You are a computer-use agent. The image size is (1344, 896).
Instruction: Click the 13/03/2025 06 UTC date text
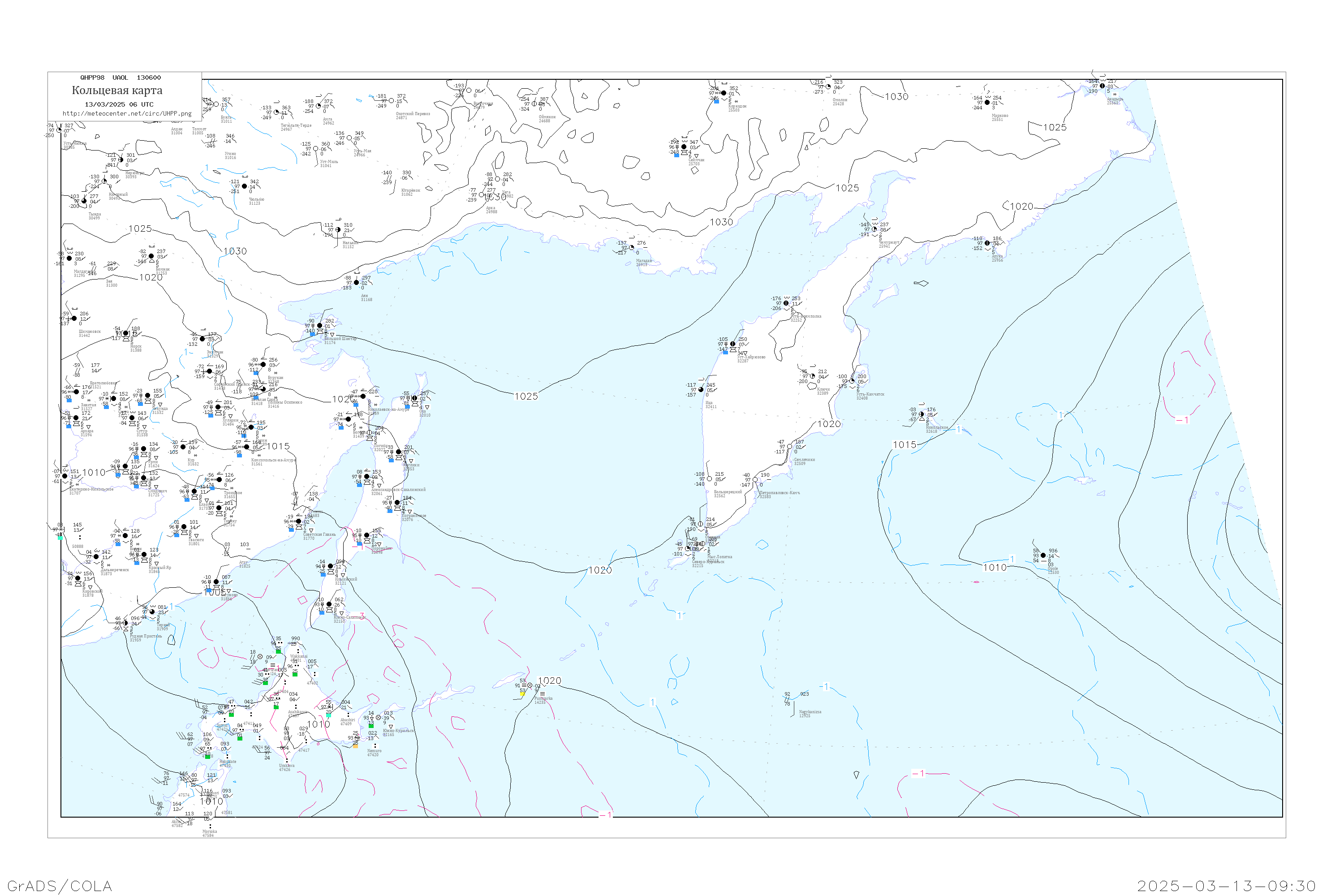point(119,104)
